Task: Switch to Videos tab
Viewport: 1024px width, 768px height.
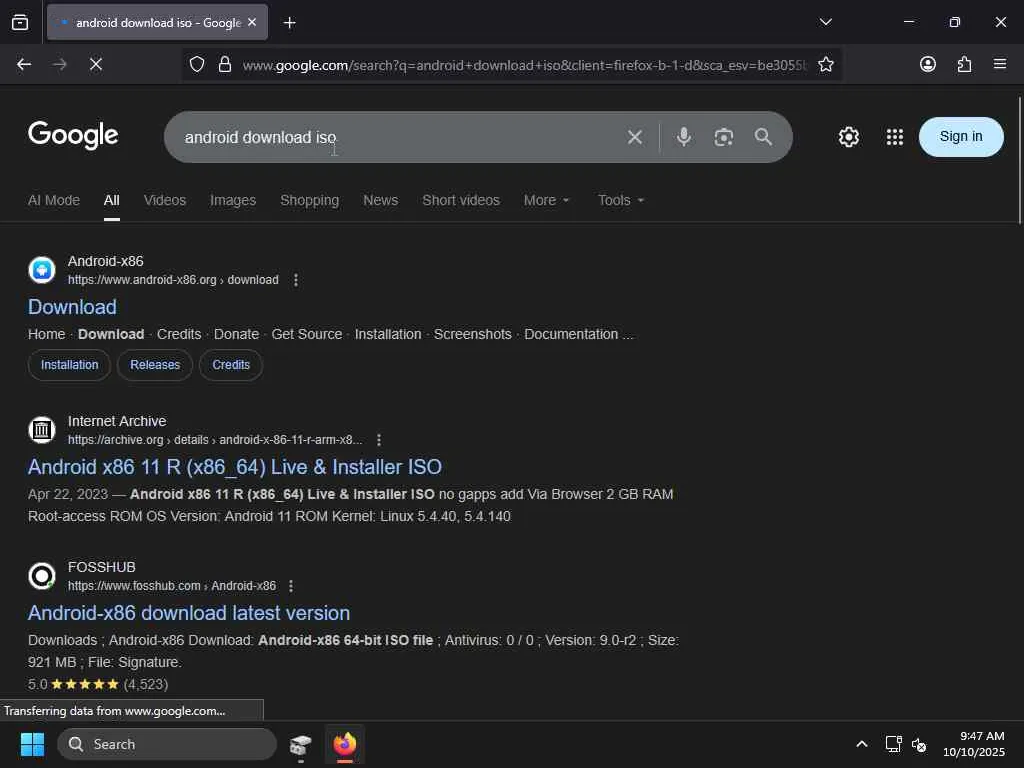Action: [x=165, y=200]
